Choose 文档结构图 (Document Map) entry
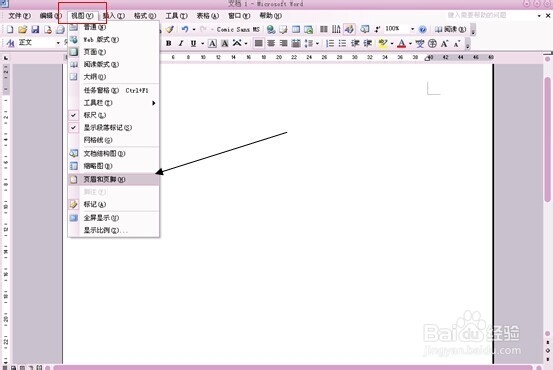Viewport: 553px width, 370px height. (x=114, y=153)
